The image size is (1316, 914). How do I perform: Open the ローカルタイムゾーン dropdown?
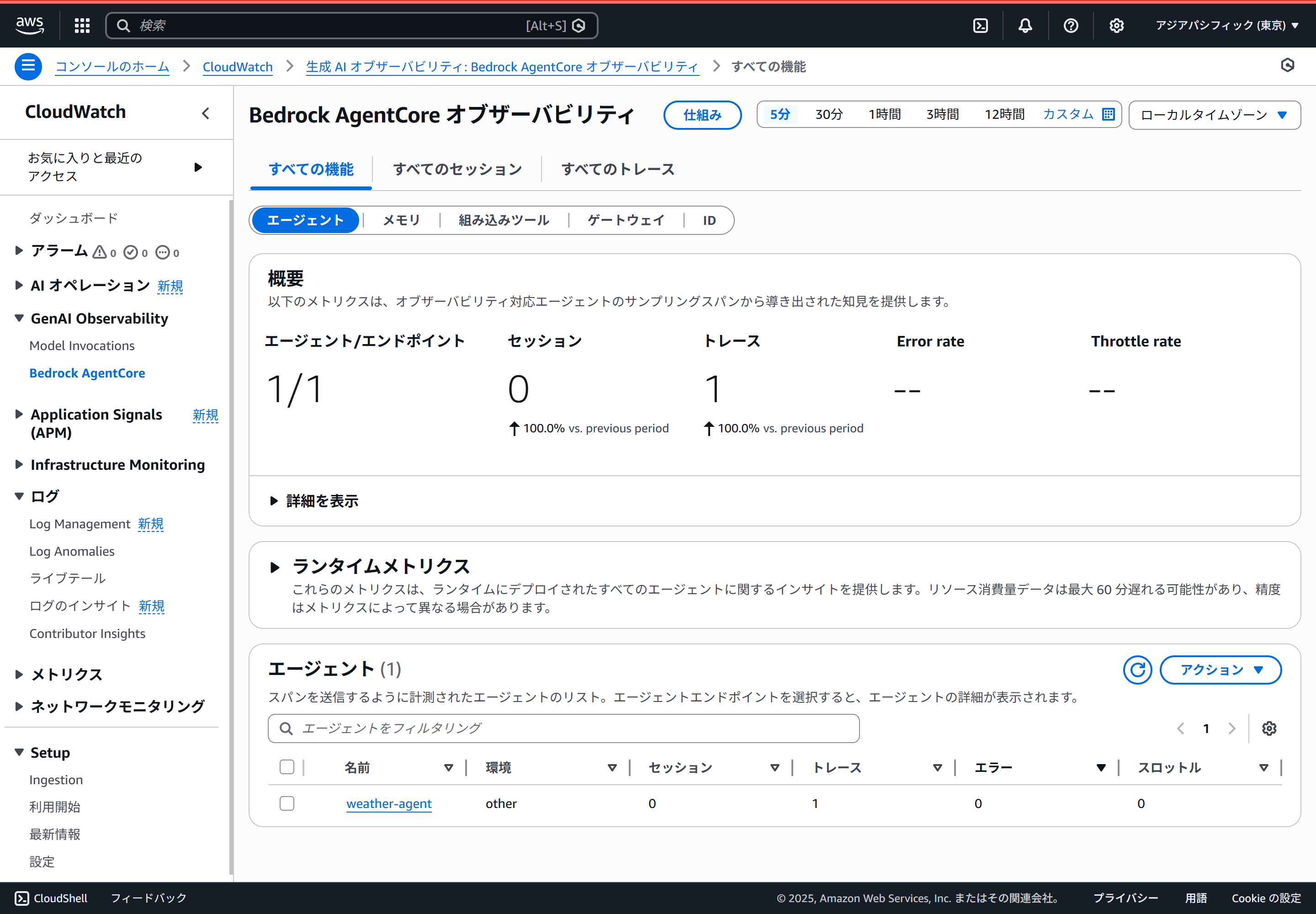[1214, 115]
